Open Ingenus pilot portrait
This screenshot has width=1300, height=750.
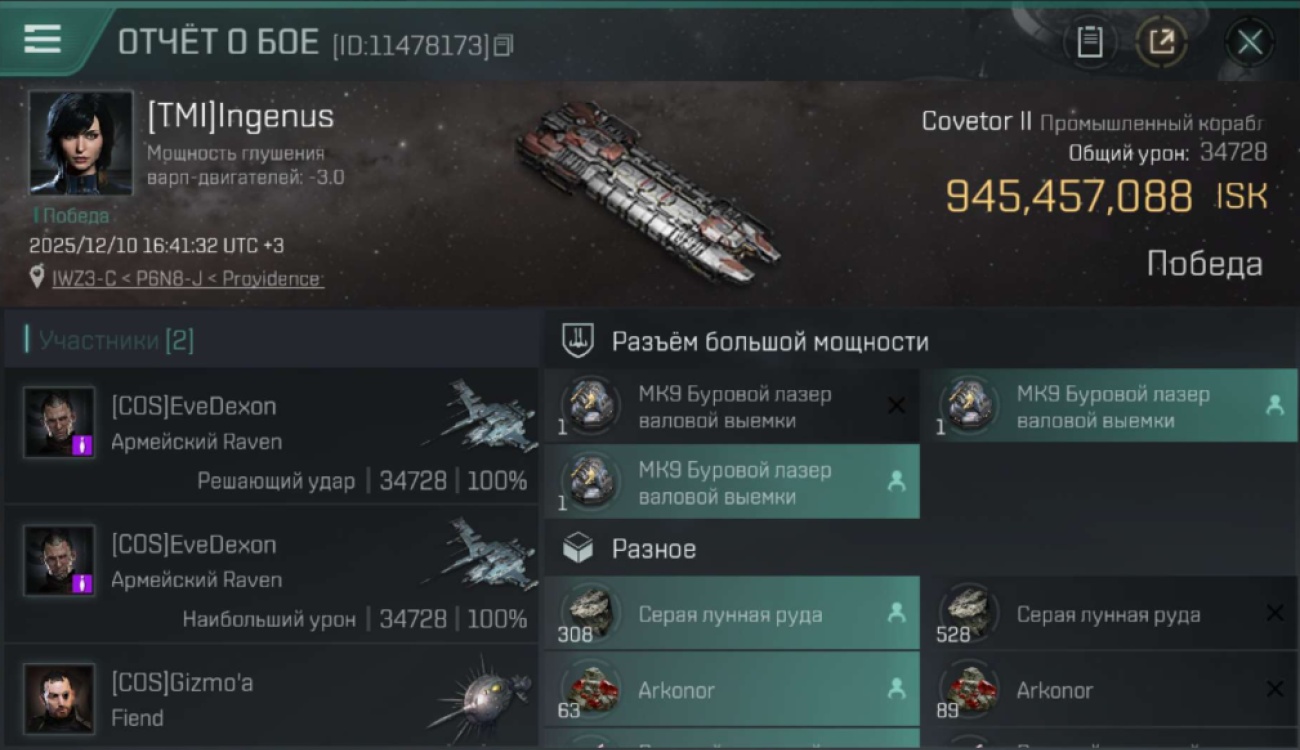[x=80, y=142]
